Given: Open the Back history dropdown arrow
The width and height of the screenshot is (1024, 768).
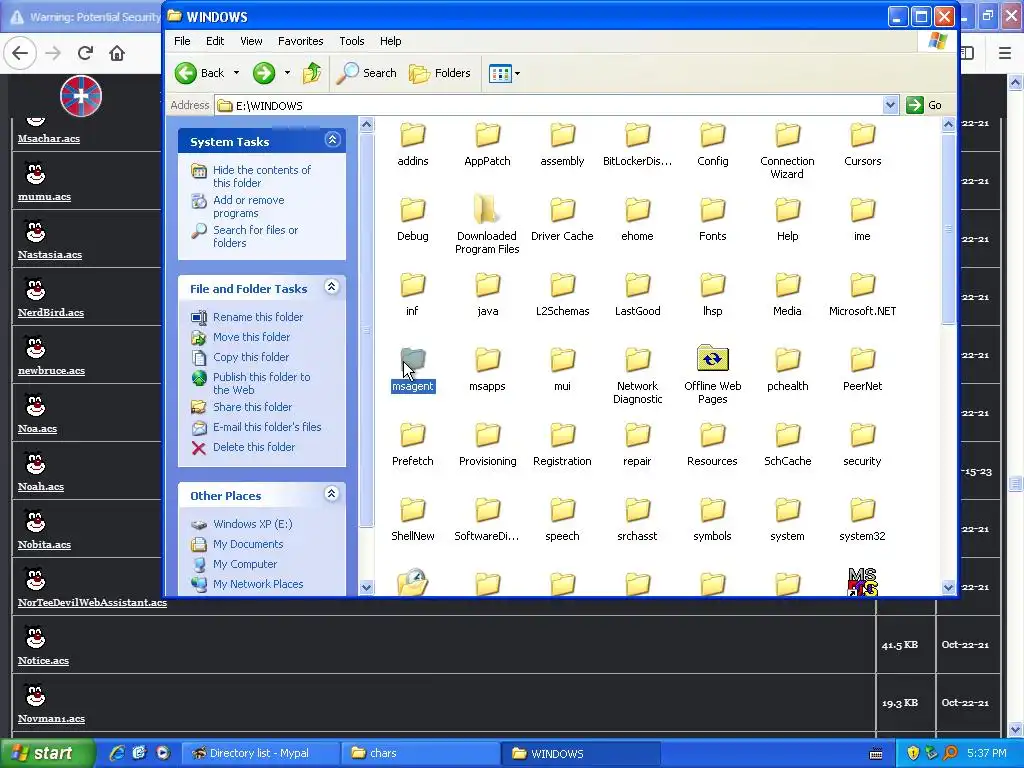Looking at the screenshot, I should click(236, 73).
